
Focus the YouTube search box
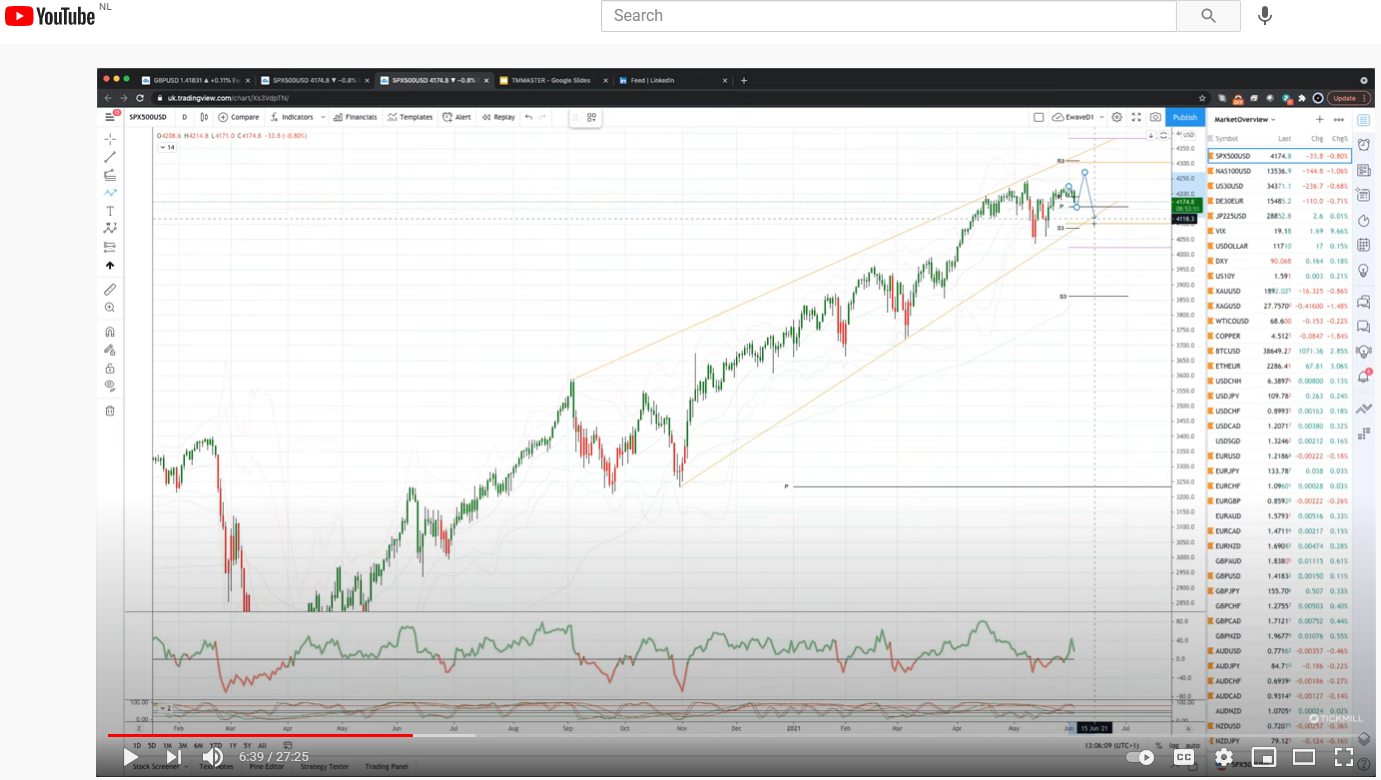pos(888,16)
